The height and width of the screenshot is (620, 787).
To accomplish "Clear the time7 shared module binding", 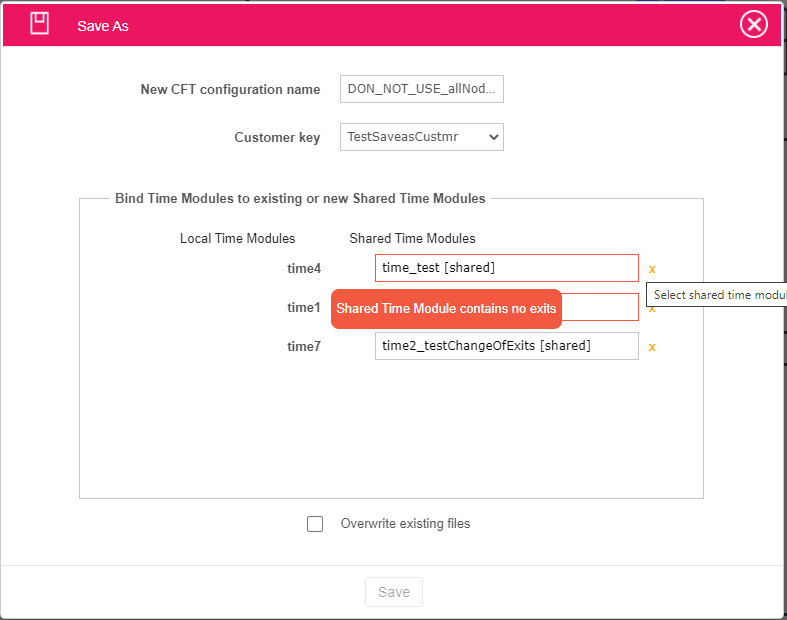I will point(652,347).
